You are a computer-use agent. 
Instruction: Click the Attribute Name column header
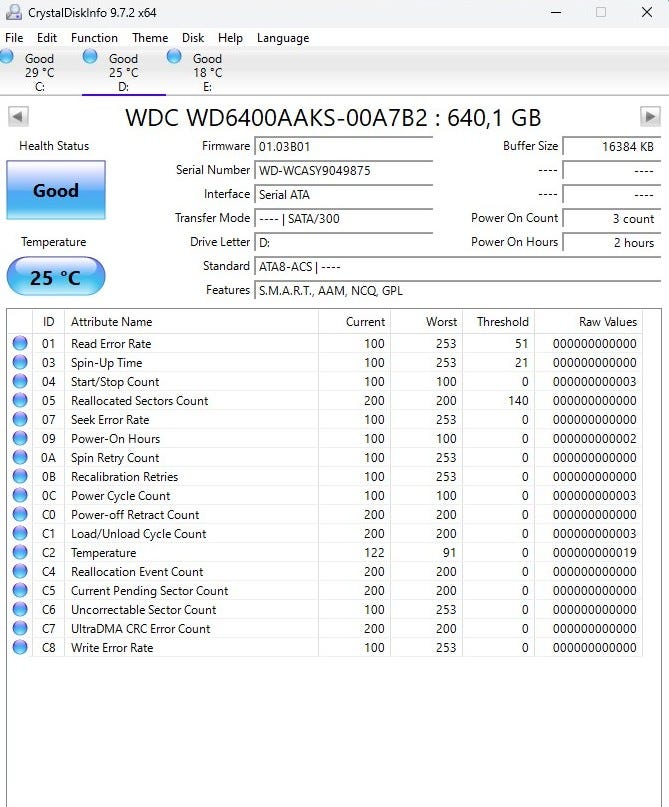click(191, 322)
